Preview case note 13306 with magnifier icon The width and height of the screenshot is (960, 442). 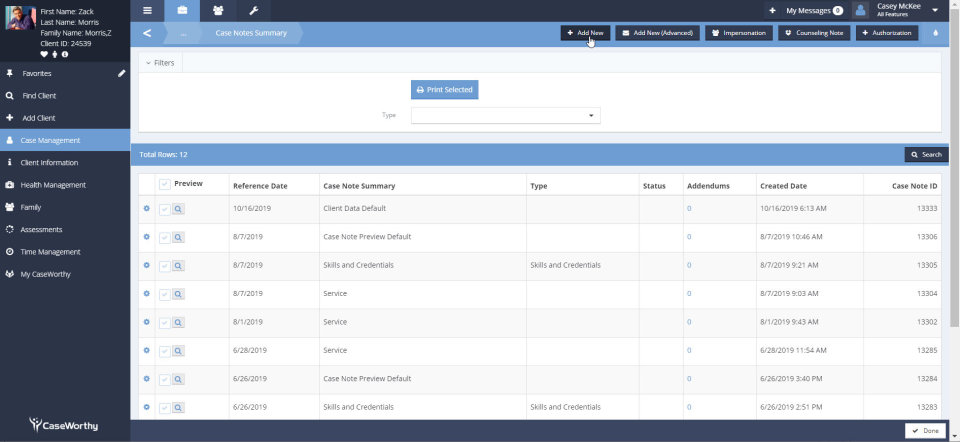point(178,238)
